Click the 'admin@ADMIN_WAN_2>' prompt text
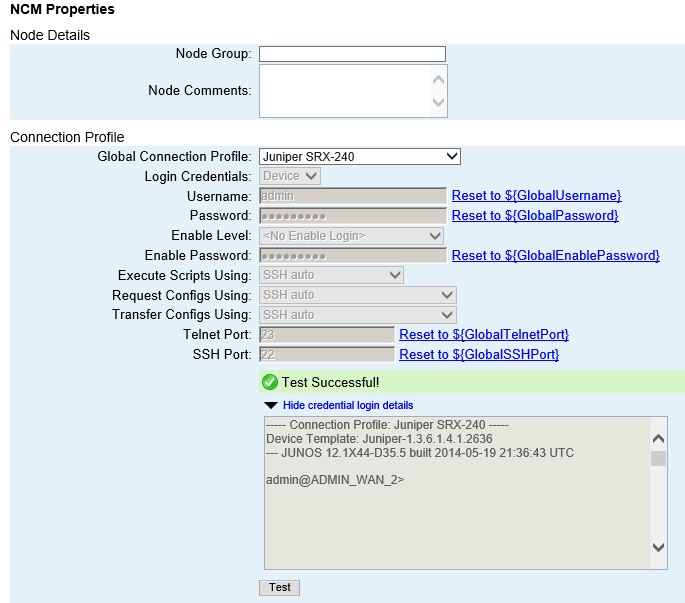685x603 pixels. pos(335,480)
